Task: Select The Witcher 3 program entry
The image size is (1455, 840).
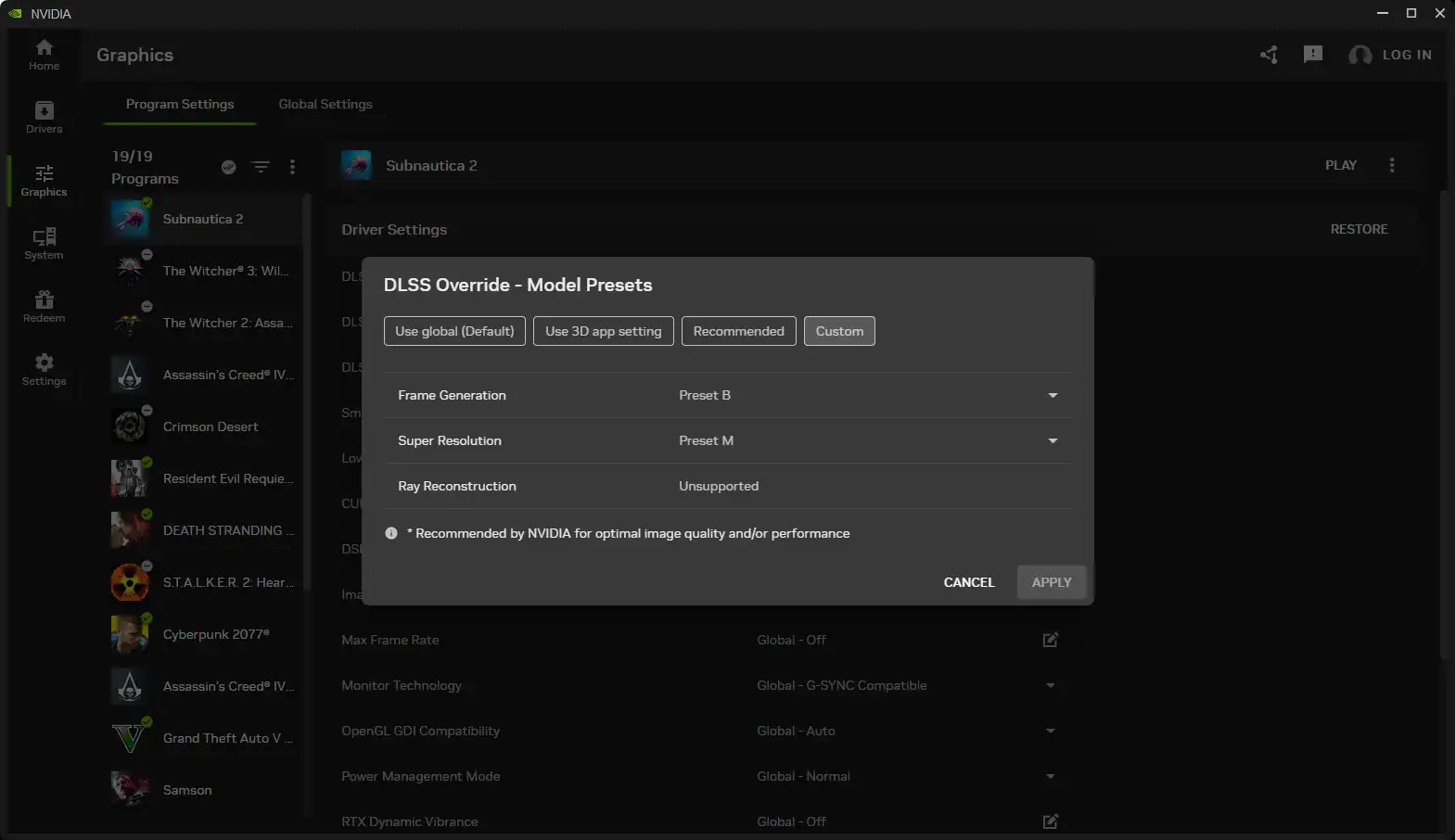Action: 205,271
